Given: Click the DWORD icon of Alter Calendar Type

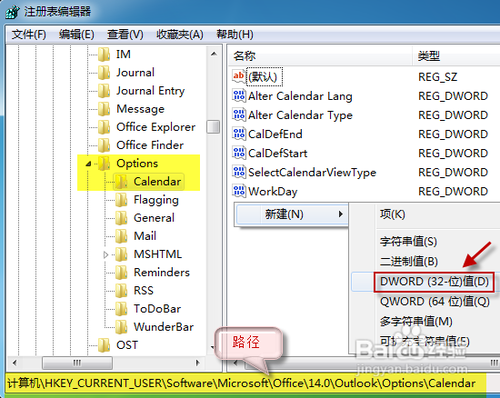Looking at the screenshot, I should pyautogui.click(x=239, y=115).
